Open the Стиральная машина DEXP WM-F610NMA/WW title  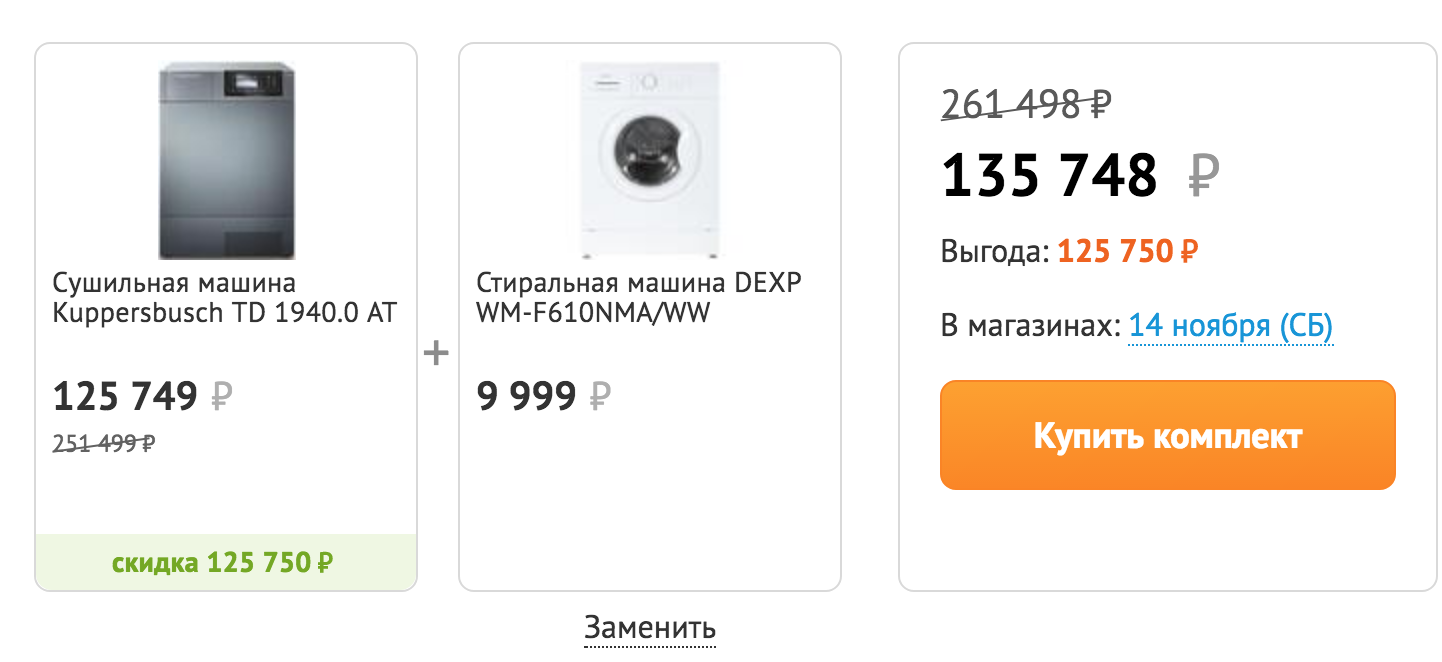[x=639, y=298]
